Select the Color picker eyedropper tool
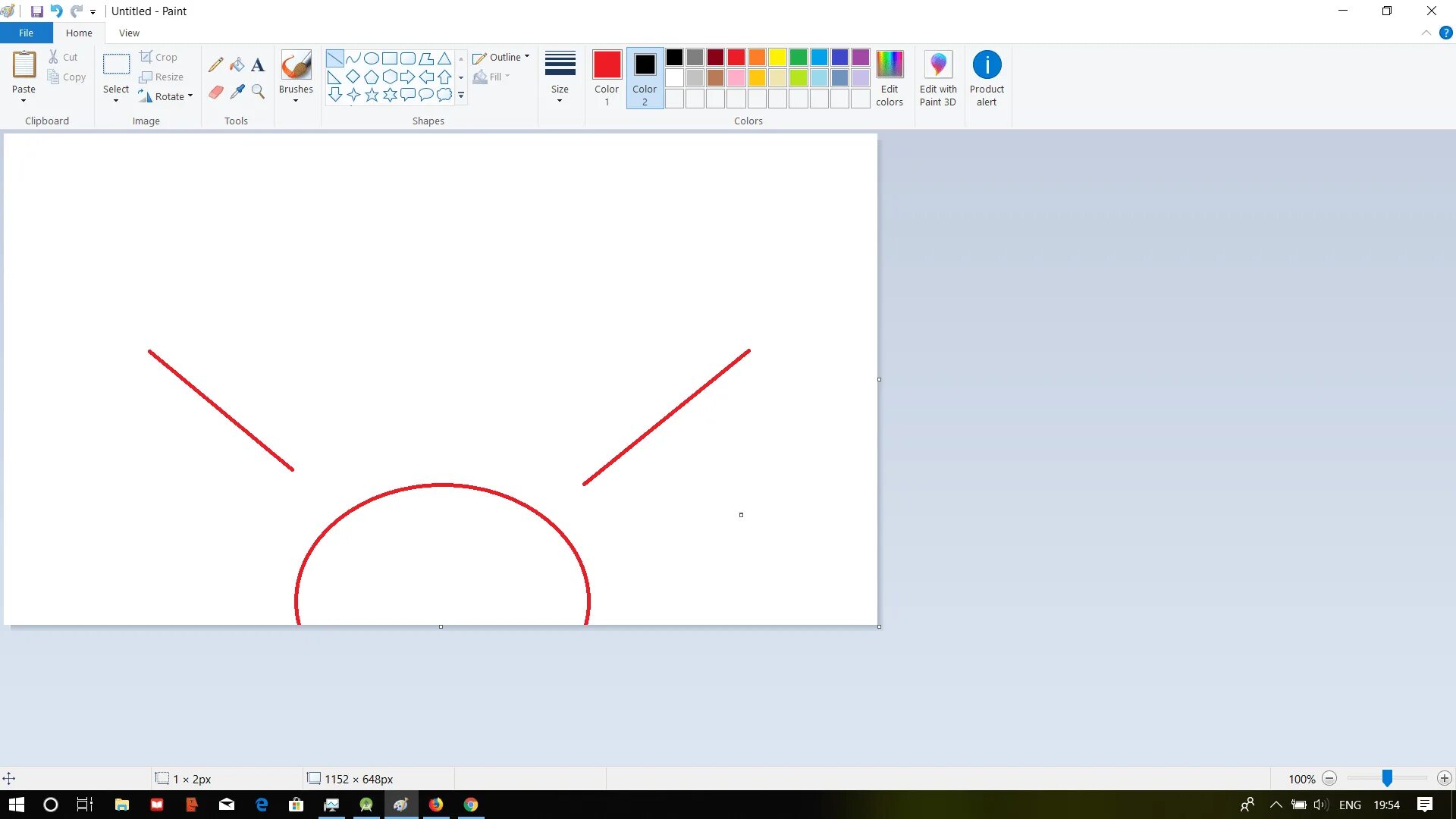 click(x=237, y=92)
